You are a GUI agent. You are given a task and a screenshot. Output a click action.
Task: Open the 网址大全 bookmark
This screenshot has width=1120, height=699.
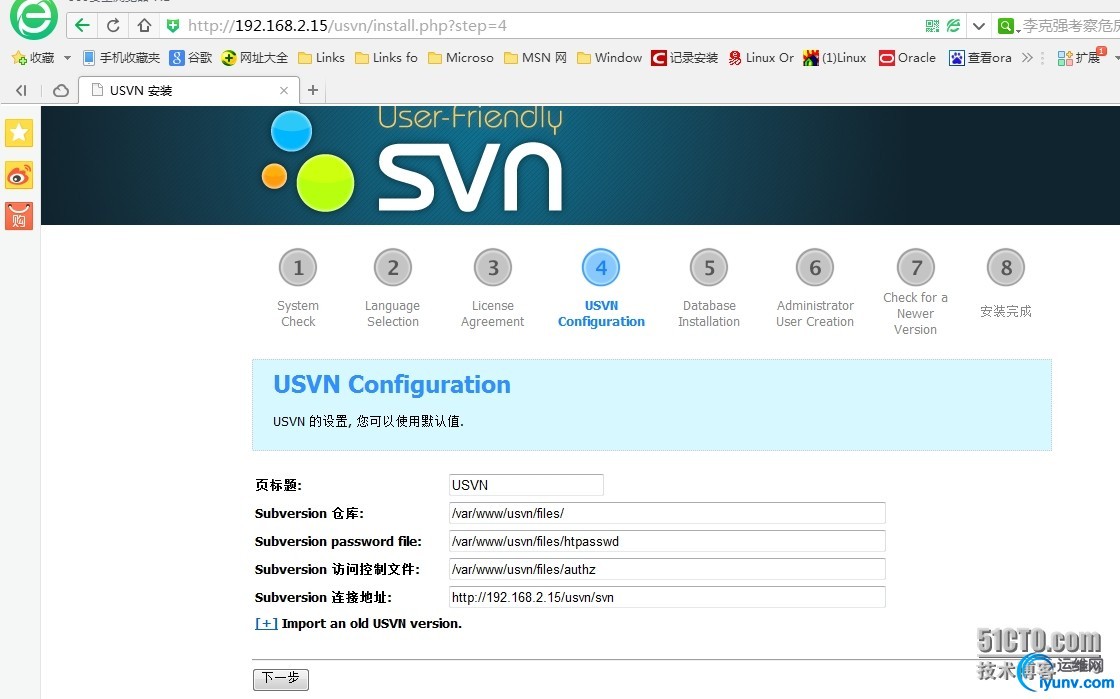[x=254, y=58]
